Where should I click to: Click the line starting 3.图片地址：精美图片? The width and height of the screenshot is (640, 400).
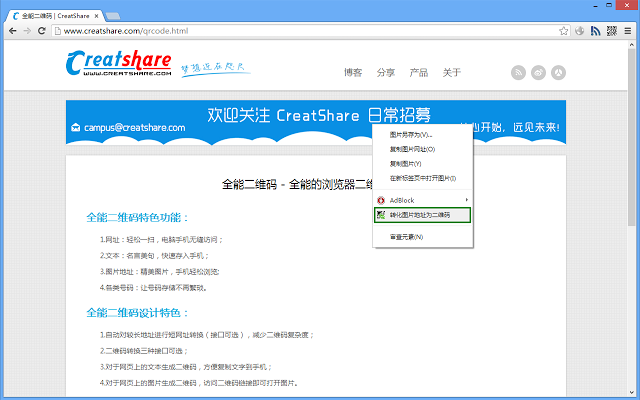(160, 271)
